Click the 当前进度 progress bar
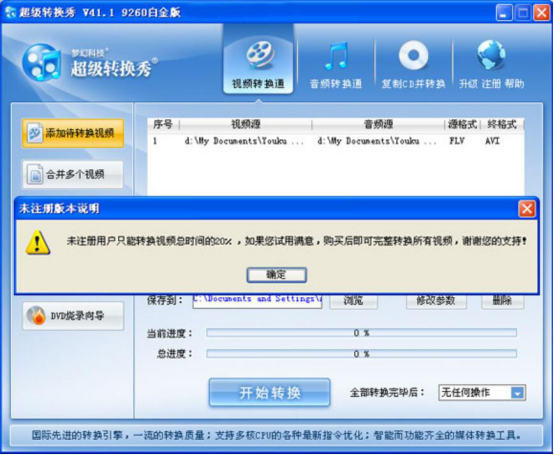Screen dimensions: 554x455 (x=361, y=333)
